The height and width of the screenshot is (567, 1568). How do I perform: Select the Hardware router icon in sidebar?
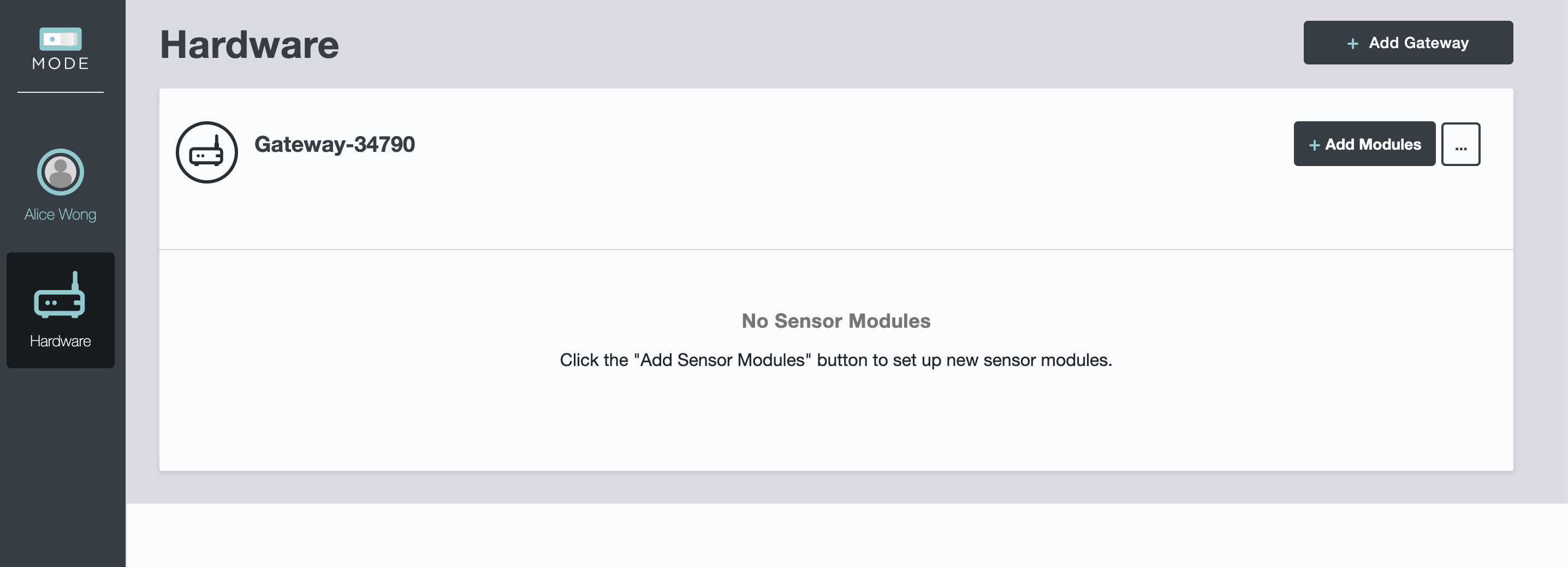[60, 295]
